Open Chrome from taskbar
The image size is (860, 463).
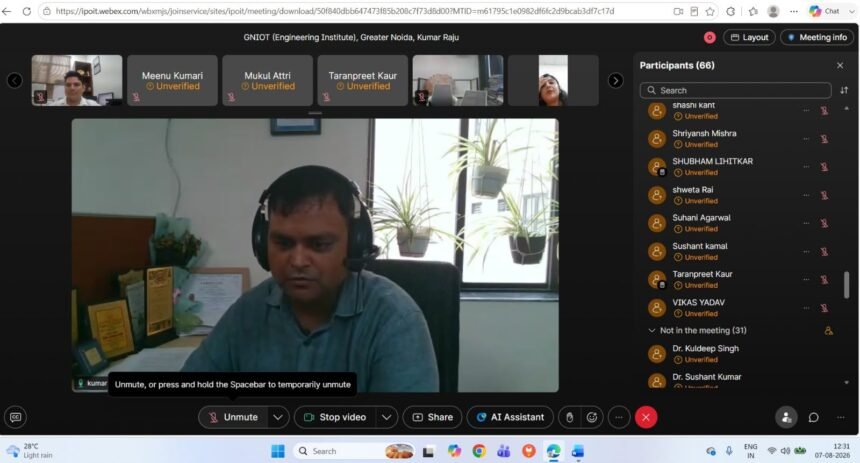click(479, 451)
